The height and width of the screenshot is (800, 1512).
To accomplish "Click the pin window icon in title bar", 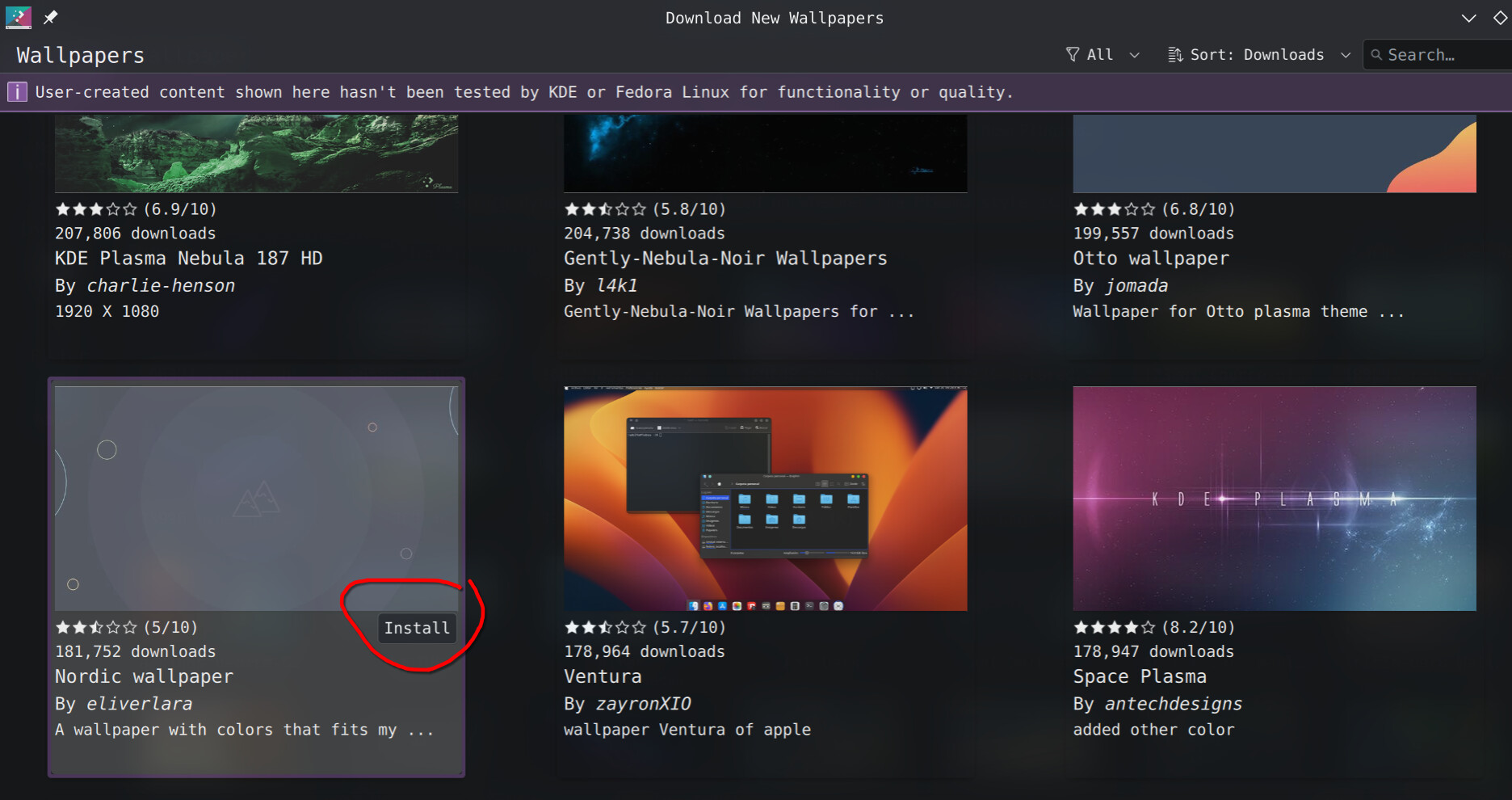I will point(50,17).
